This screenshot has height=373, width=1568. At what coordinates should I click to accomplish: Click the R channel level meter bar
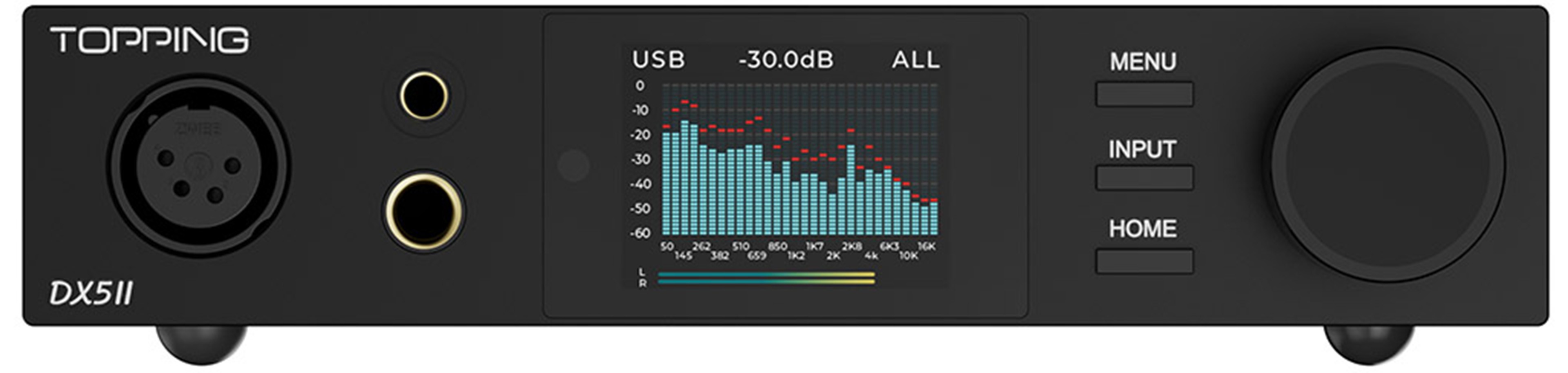point(766,282)
